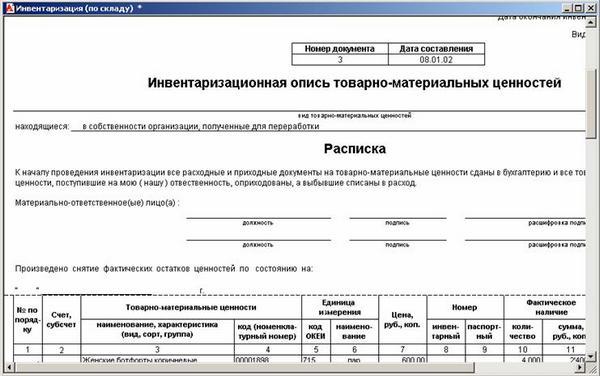The height and width of the screenshot is (376, 600).
Task: Click the "Единица измерения" header
Action: (339, 307)
